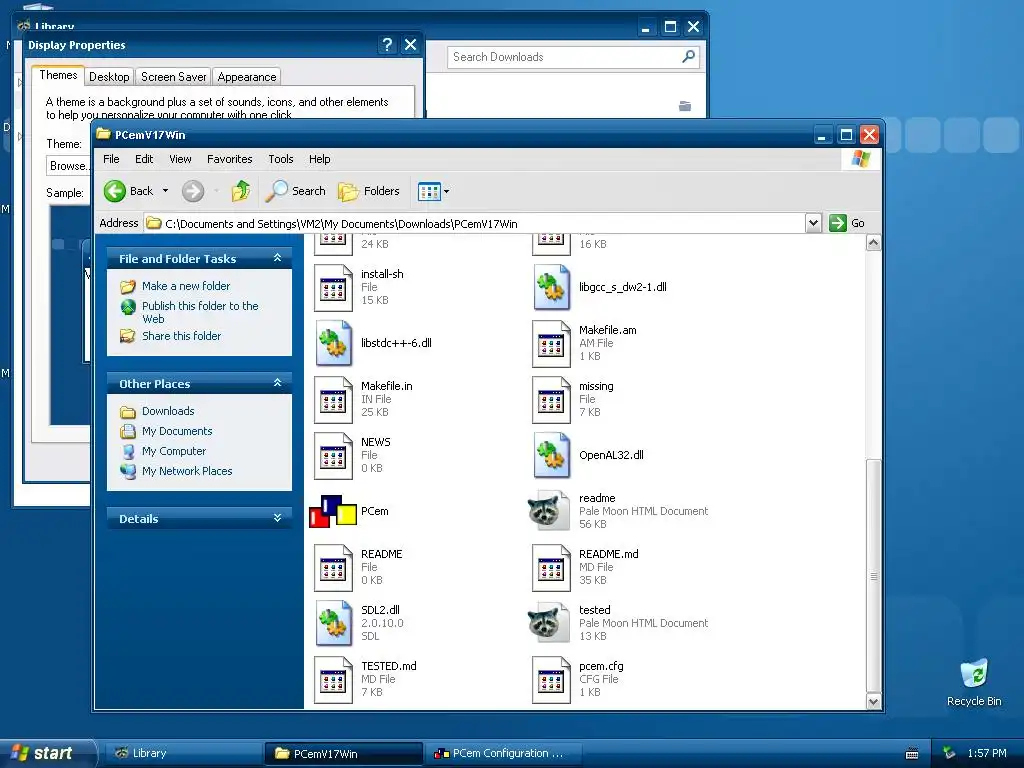Go to My Documents link

[177, 431]
